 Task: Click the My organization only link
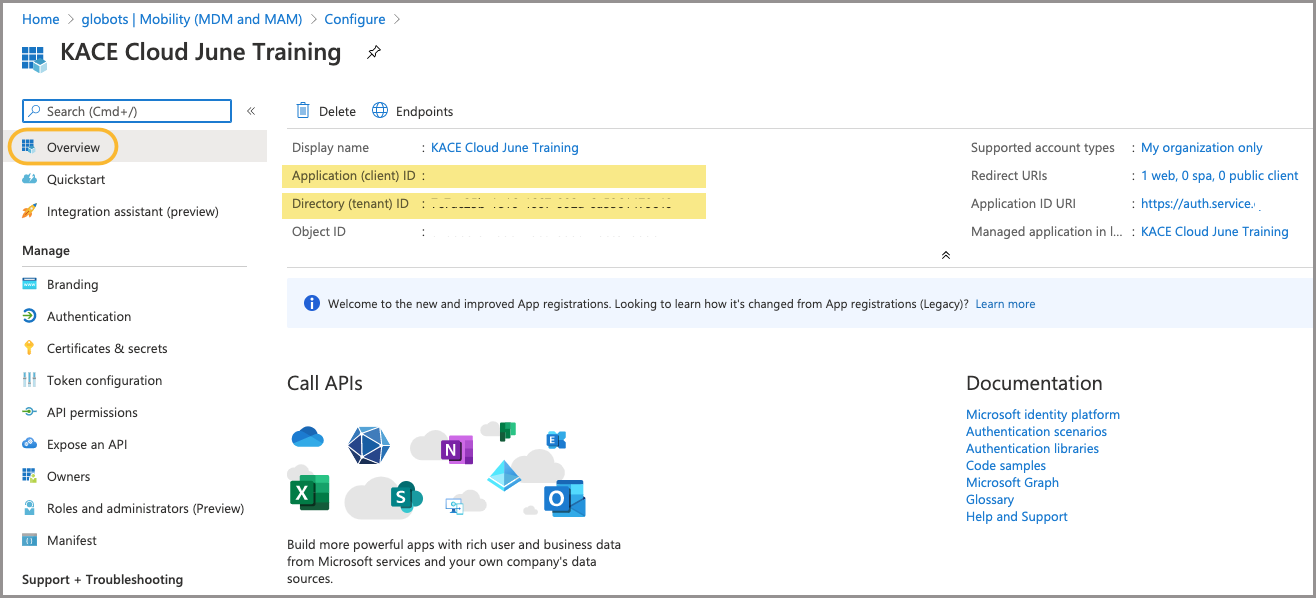click(1201, 147)
